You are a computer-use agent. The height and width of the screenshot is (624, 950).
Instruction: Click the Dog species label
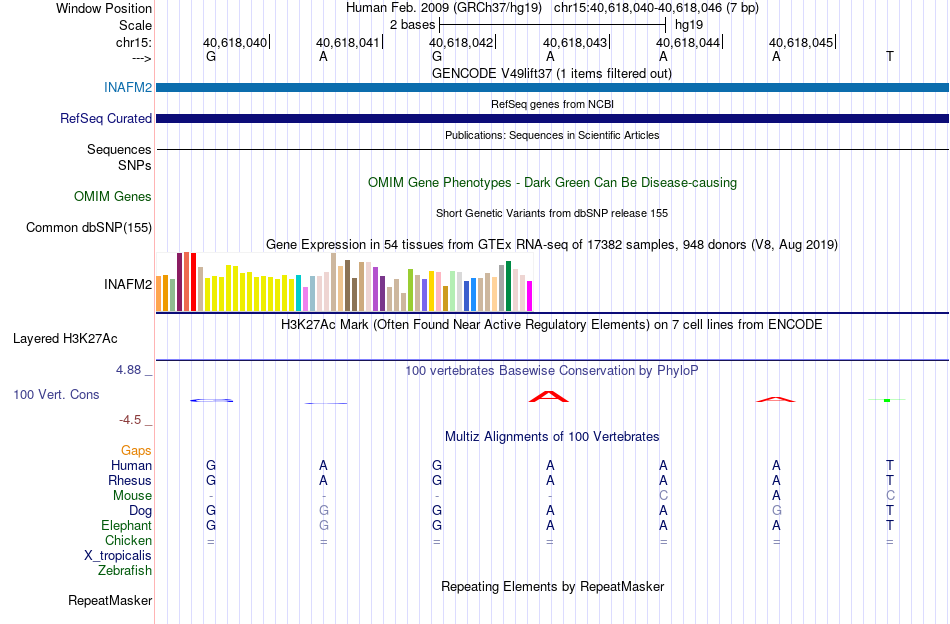(x=140, y=511)
